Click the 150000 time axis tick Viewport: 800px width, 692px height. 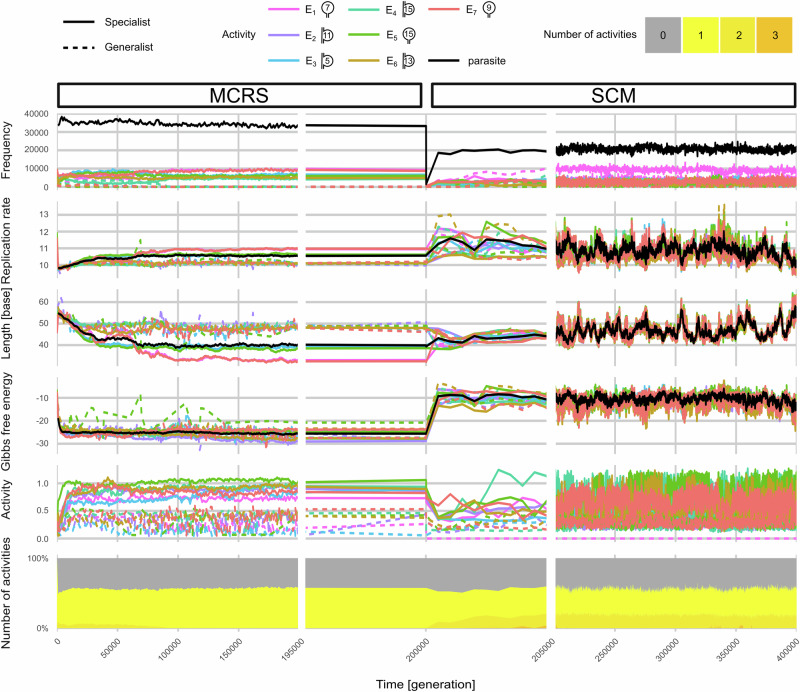coord(230,650)
